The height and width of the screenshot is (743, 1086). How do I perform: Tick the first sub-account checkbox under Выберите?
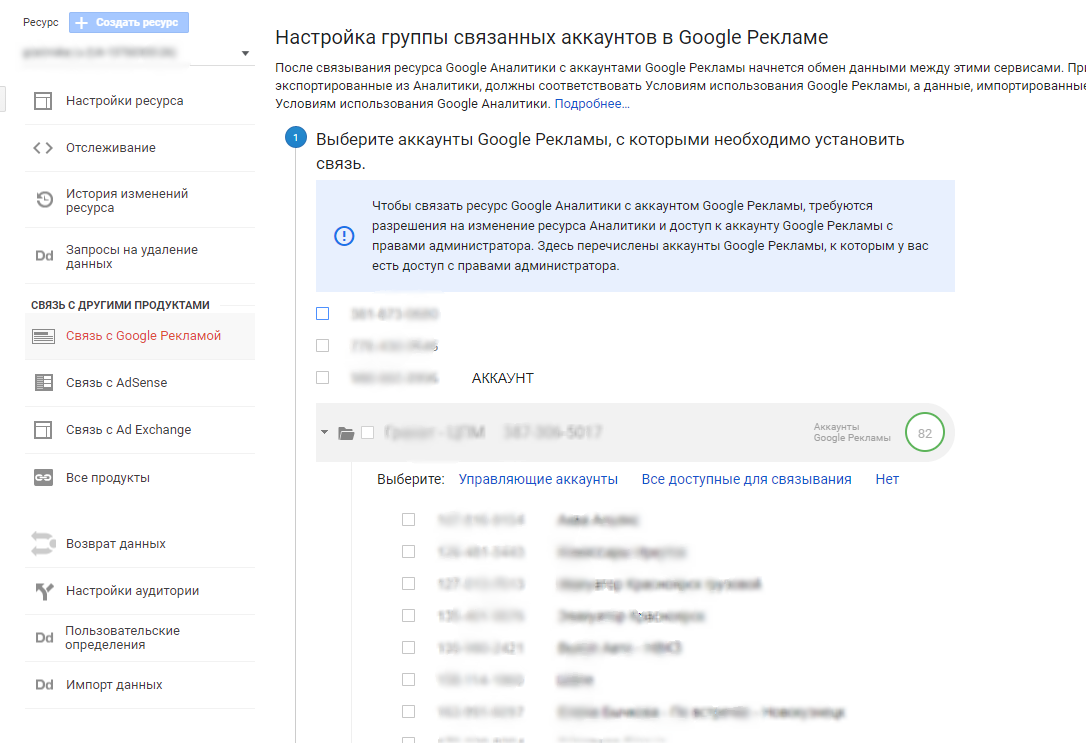tap(409, 519)
